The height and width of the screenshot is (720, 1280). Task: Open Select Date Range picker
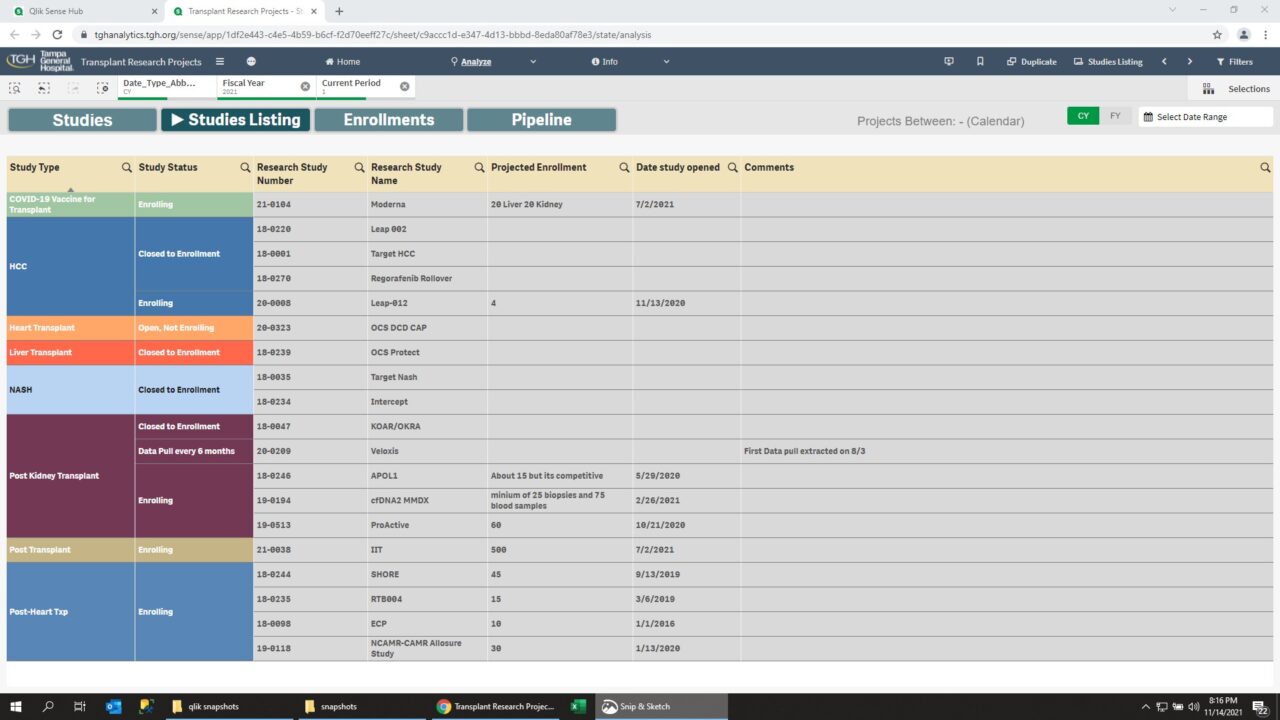tap(1200, 115)
